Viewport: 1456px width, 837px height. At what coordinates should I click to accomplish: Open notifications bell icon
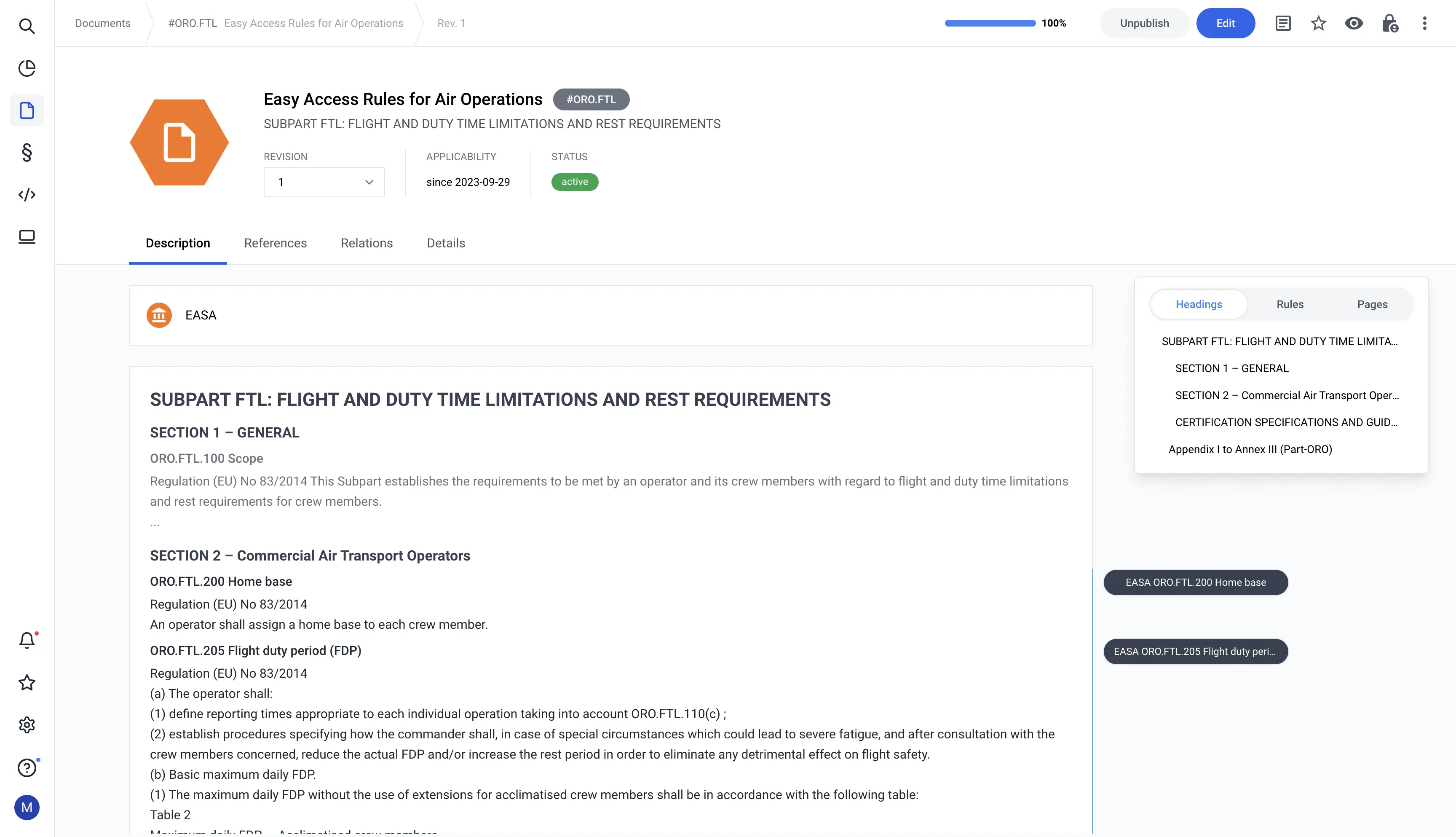click(27, 641)
